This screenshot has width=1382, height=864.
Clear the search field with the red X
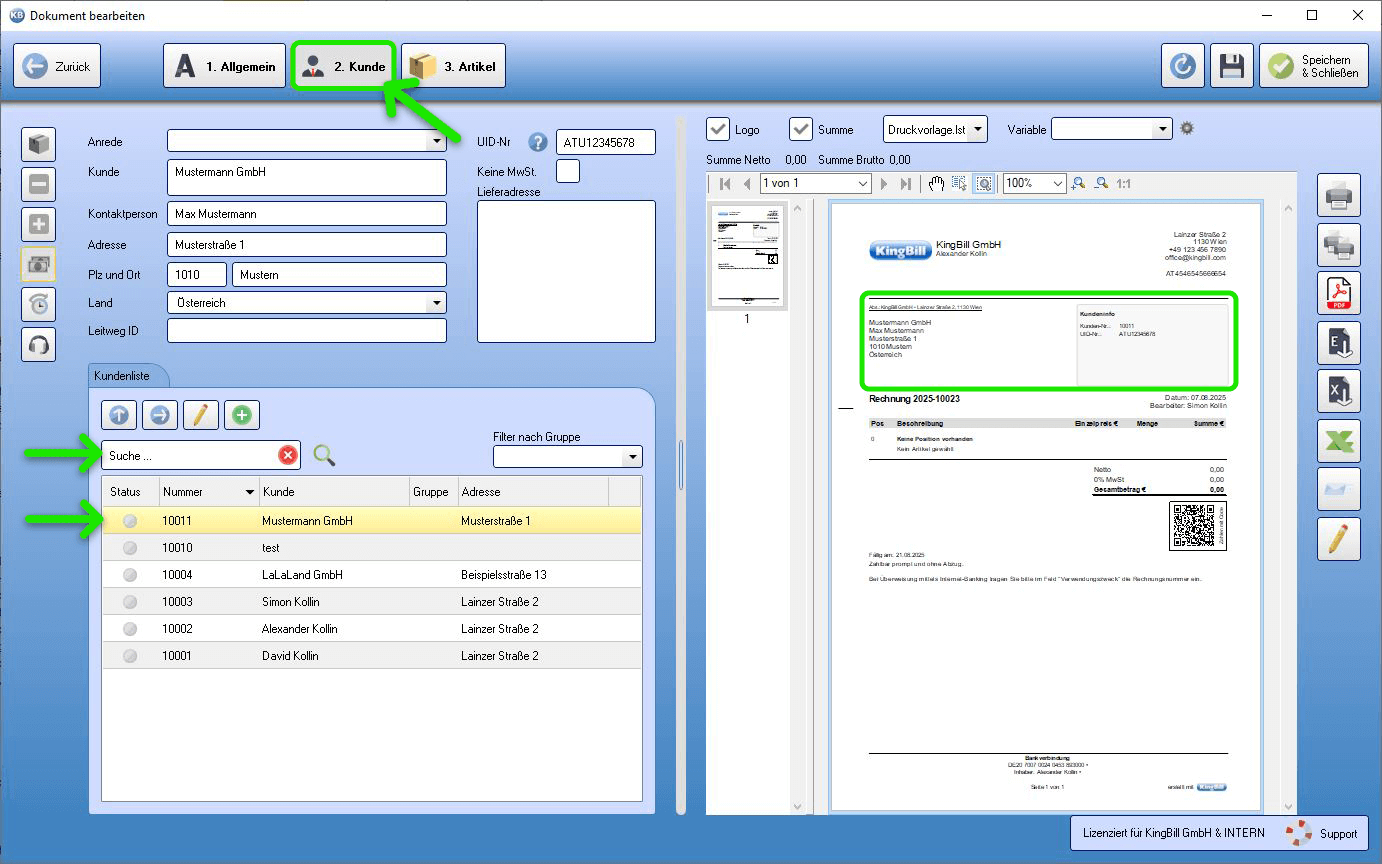pos(288,456)
